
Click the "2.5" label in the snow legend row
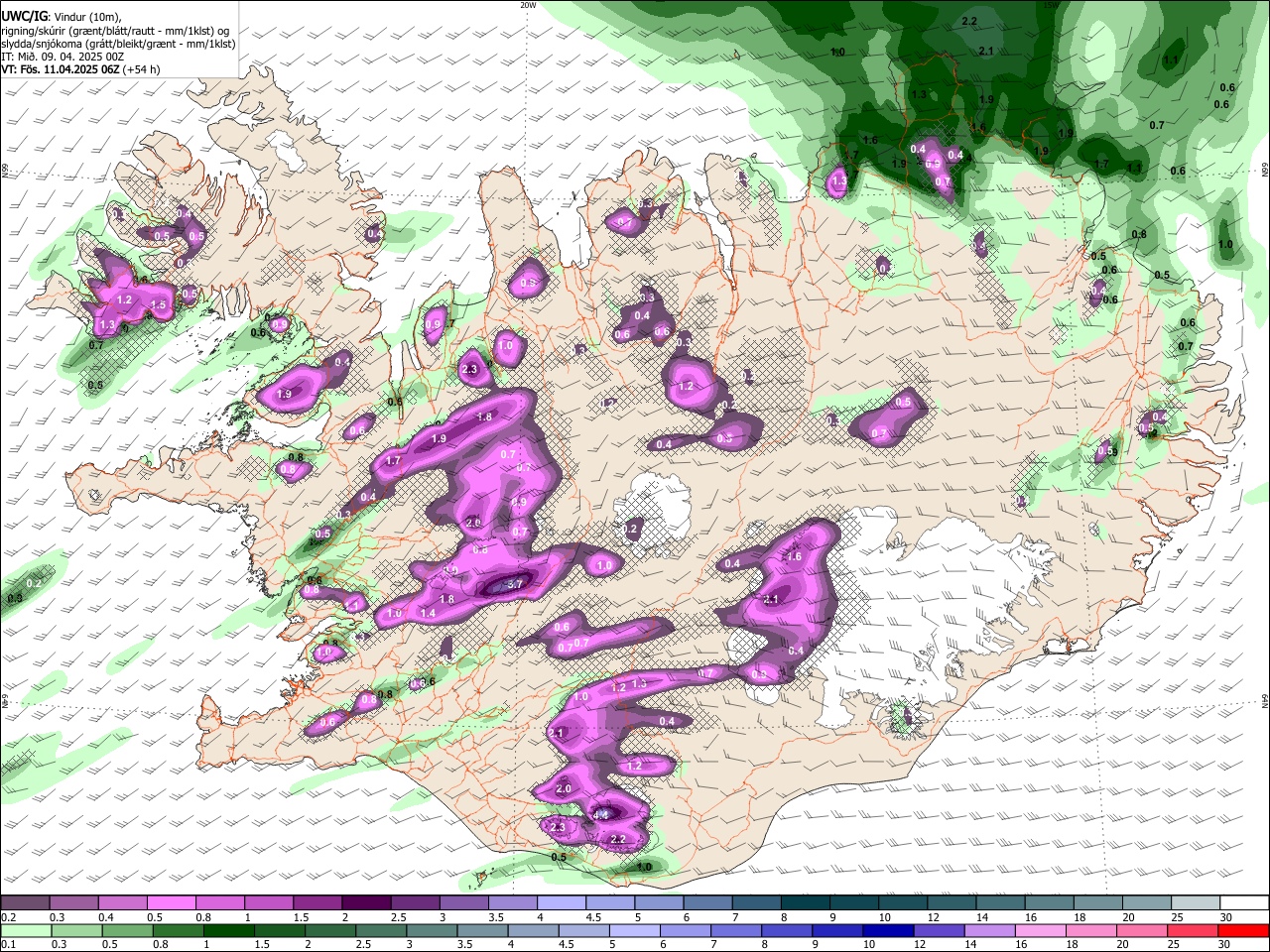398,917
